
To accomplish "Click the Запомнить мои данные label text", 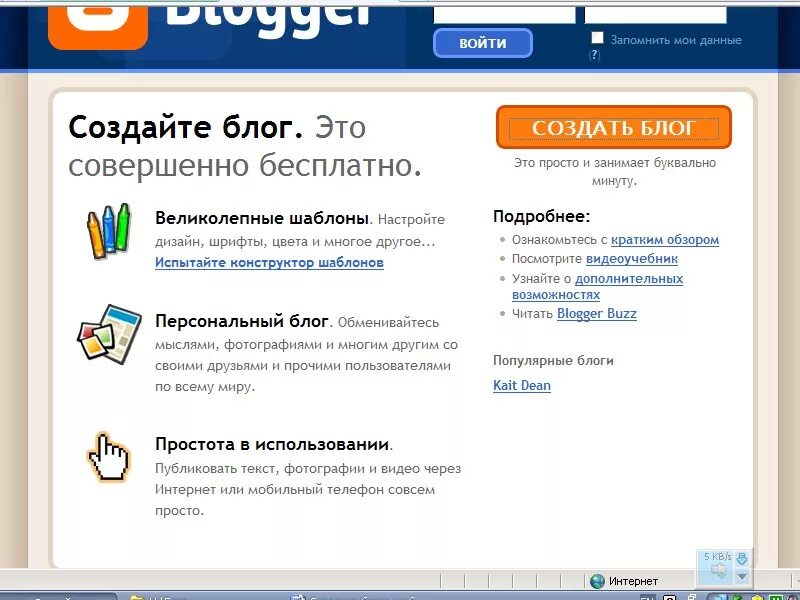I will [x=676, y=40].
